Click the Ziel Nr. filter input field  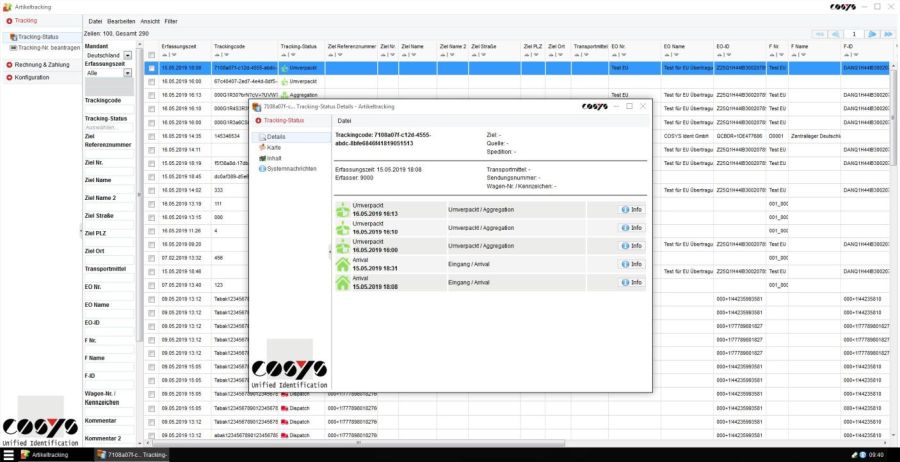pyautogui.click(x=108, y=172)
